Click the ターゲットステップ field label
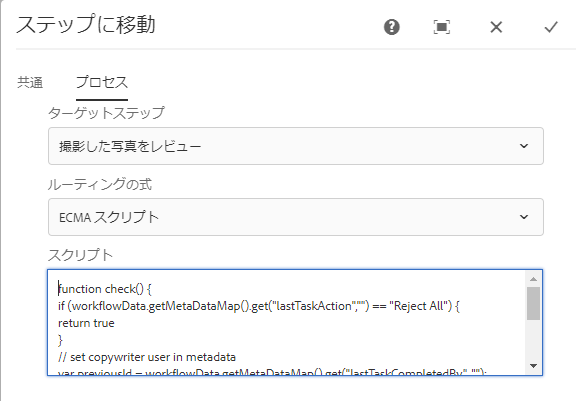 (x=106, y=113)
